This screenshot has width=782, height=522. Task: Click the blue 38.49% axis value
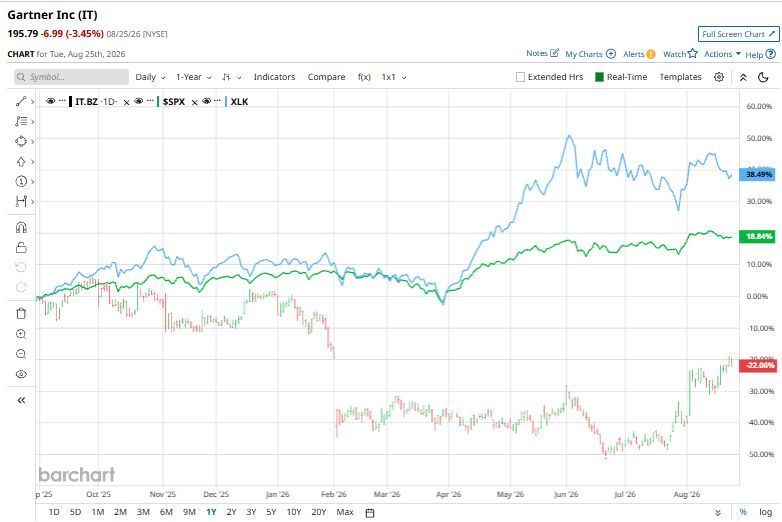click(757, 174)
